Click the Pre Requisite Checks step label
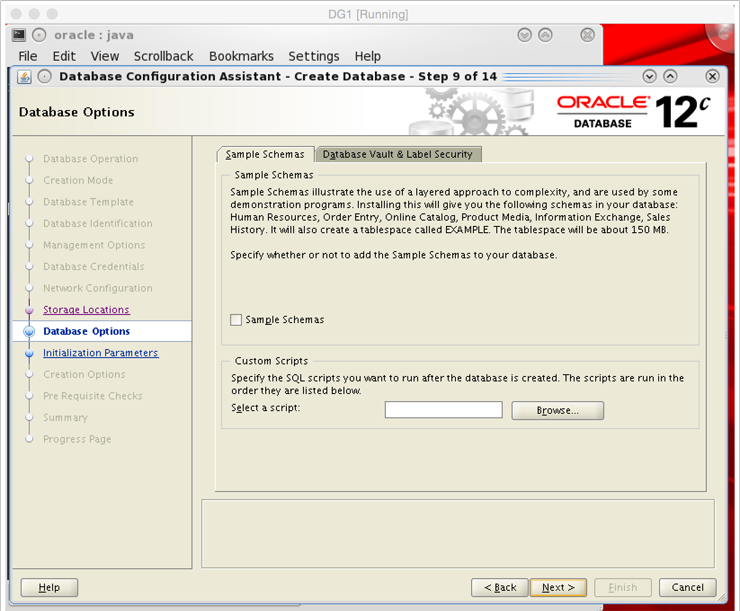The image size is (740, 611). click(92, 396)
